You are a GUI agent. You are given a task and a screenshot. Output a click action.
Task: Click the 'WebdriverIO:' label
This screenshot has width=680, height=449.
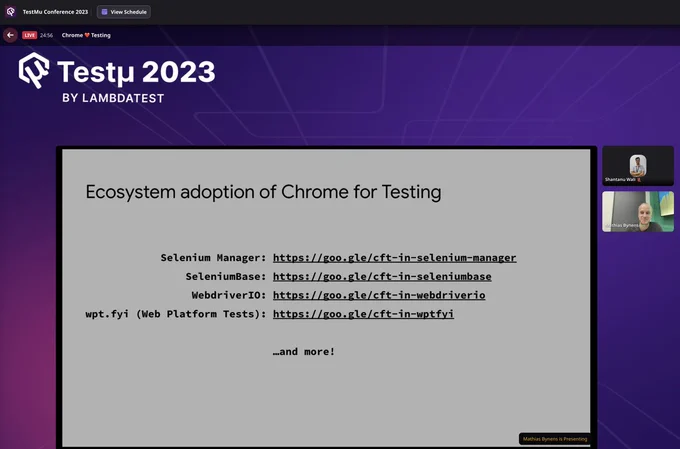tap(229, 295)
